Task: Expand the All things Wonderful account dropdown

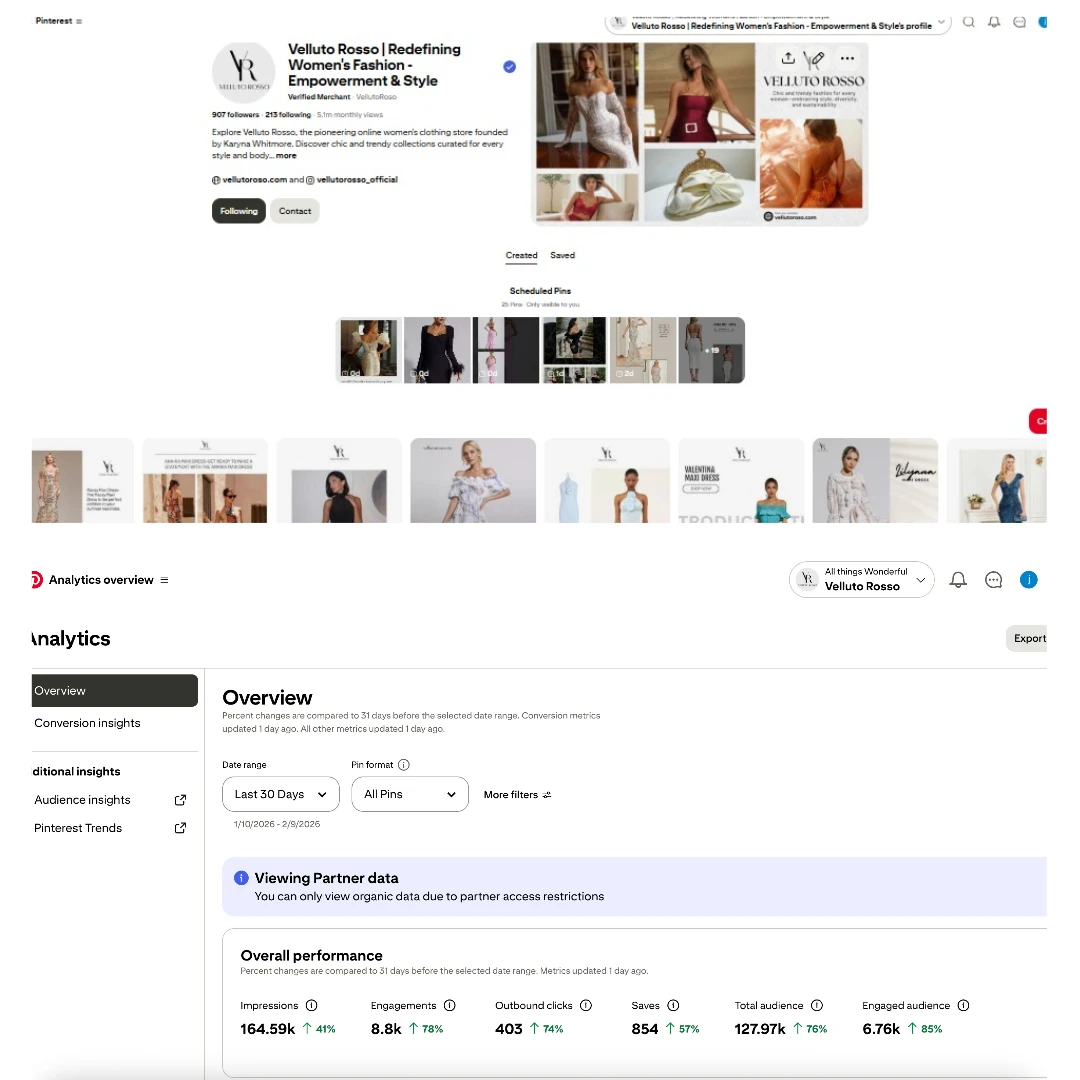Action: pos(862,580)
